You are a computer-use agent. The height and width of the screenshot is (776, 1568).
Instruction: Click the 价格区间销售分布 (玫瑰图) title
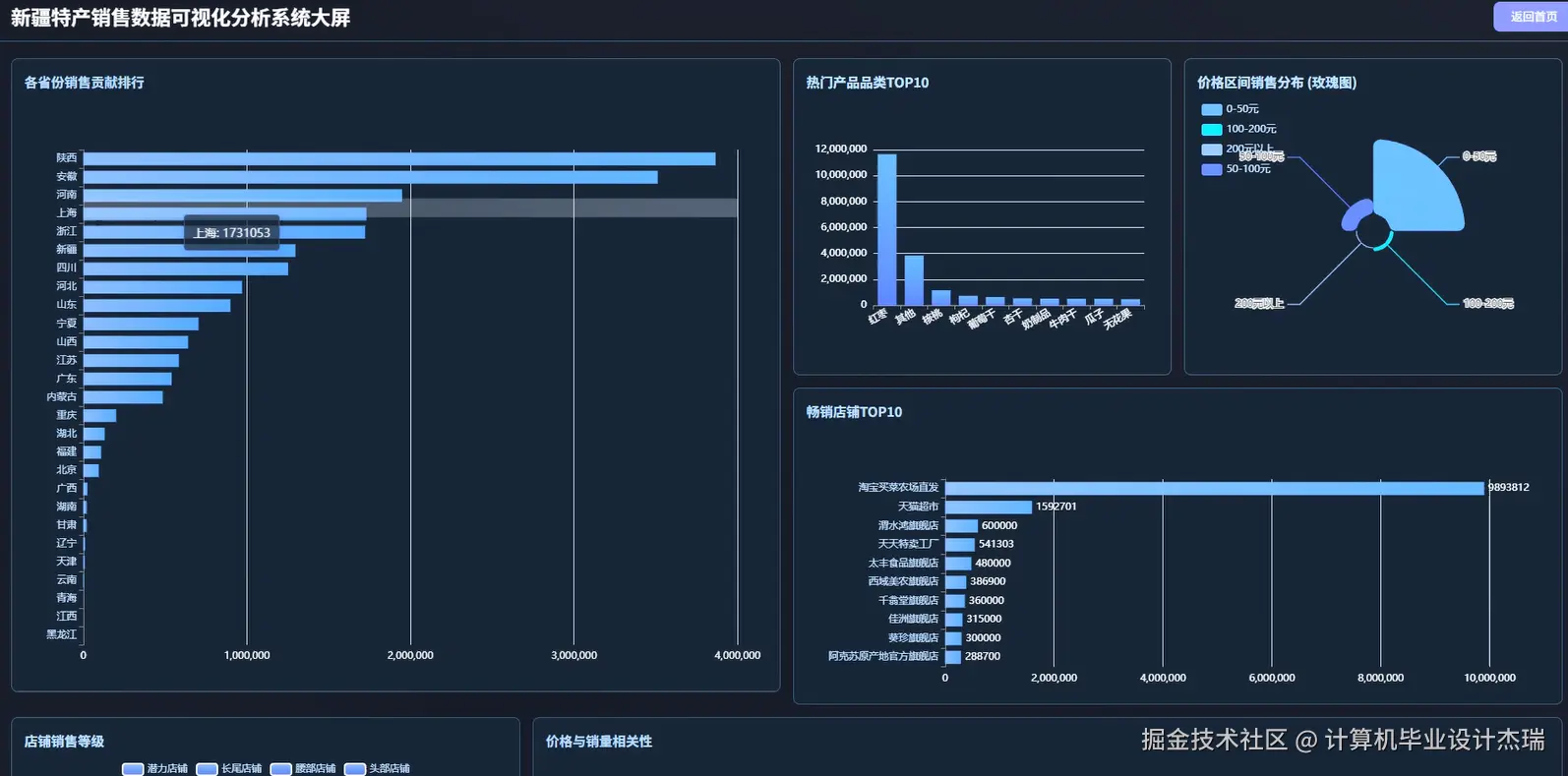[x=1277, y=83]
